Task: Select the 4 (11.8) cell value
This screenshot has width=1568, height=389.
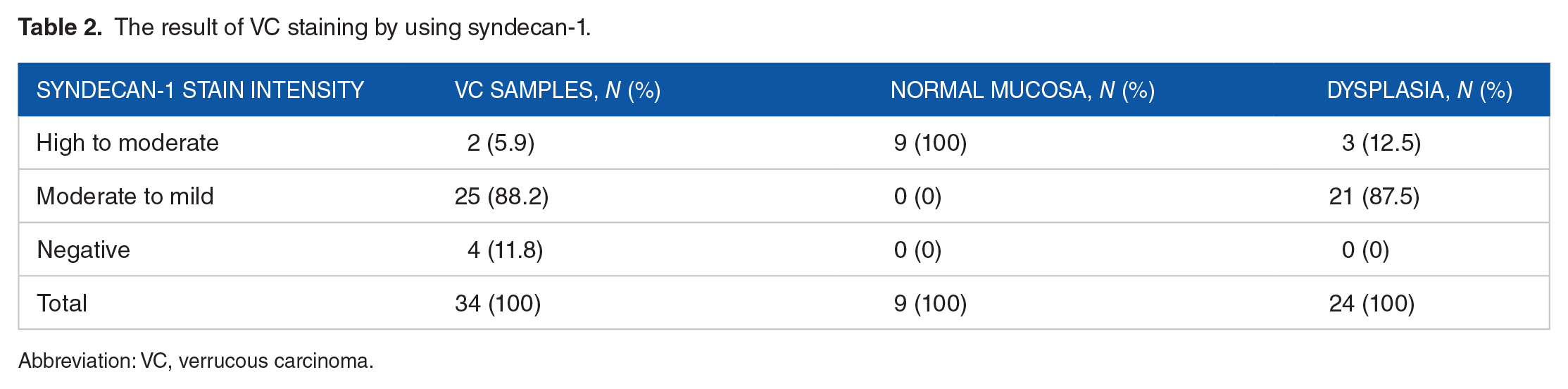Action: click(x=505, y=250)
